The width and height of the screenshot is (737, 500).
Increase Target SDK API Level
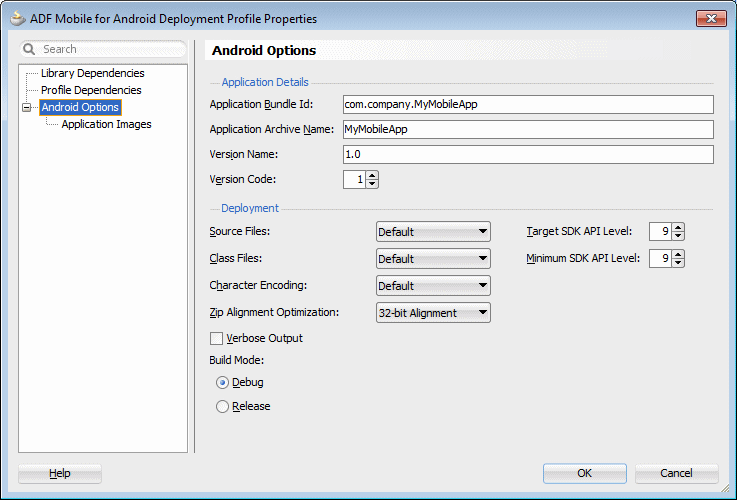(678, 227)
